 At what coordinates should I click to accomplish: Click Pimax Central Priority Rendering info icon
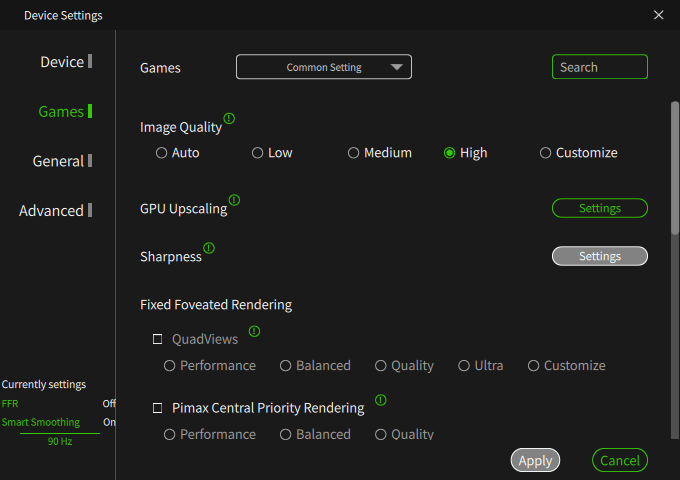click(x=380, y=400)
